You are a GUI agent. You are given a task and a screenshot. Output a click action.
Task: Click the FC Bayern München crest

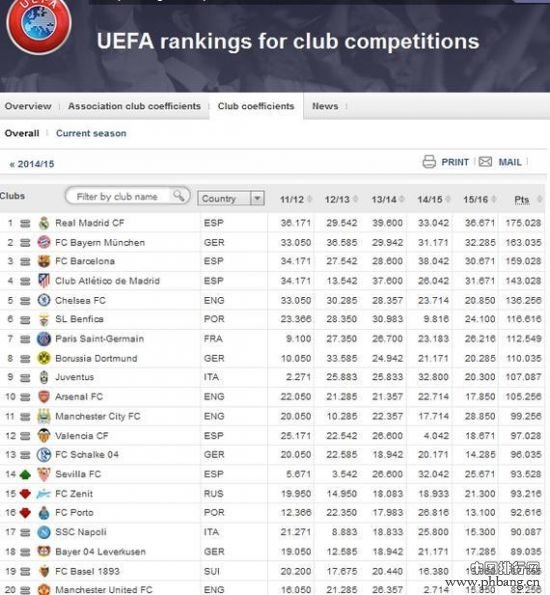(x=44, y=242)
